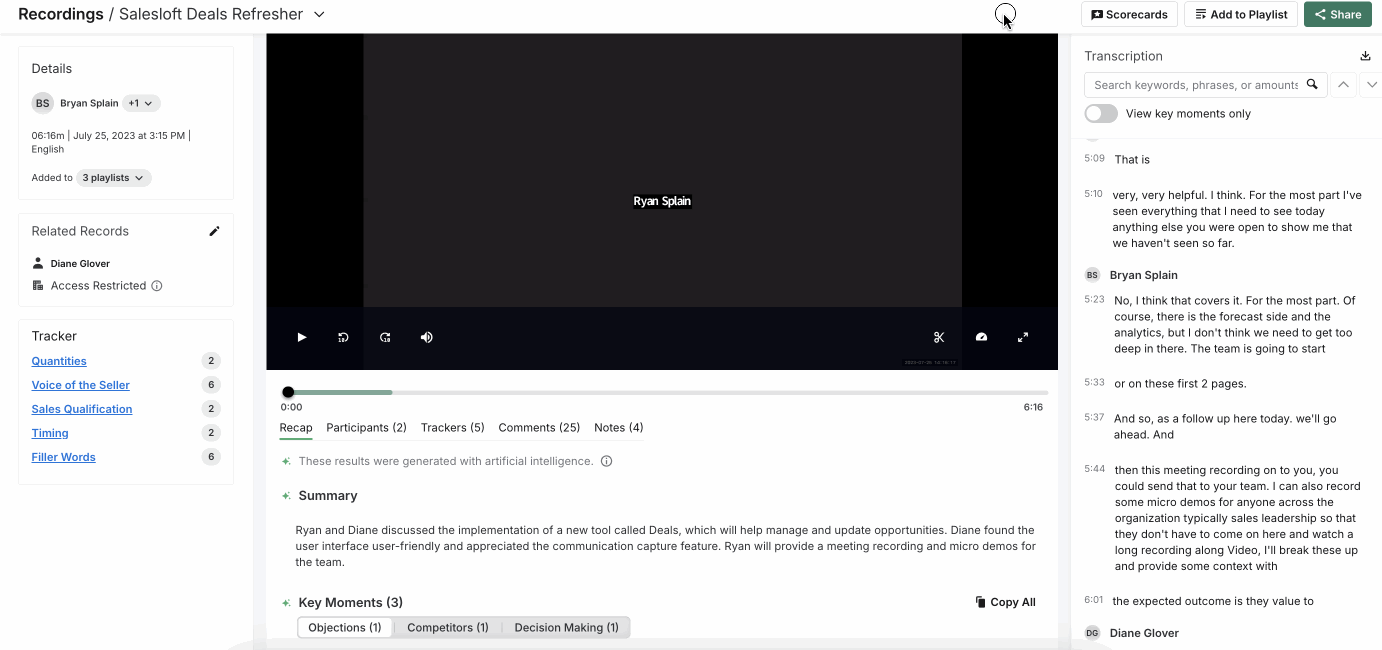Expand the 3 playlists dropdown

coord(114,178)
